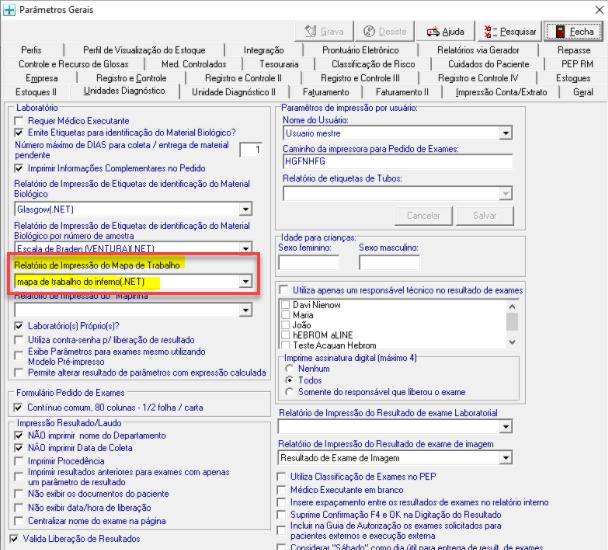The width and height of the screenshot is (608, 550).
Task: Open Resultado de Exame de Imagem dropdown
Action: click(x=505, y=458)
